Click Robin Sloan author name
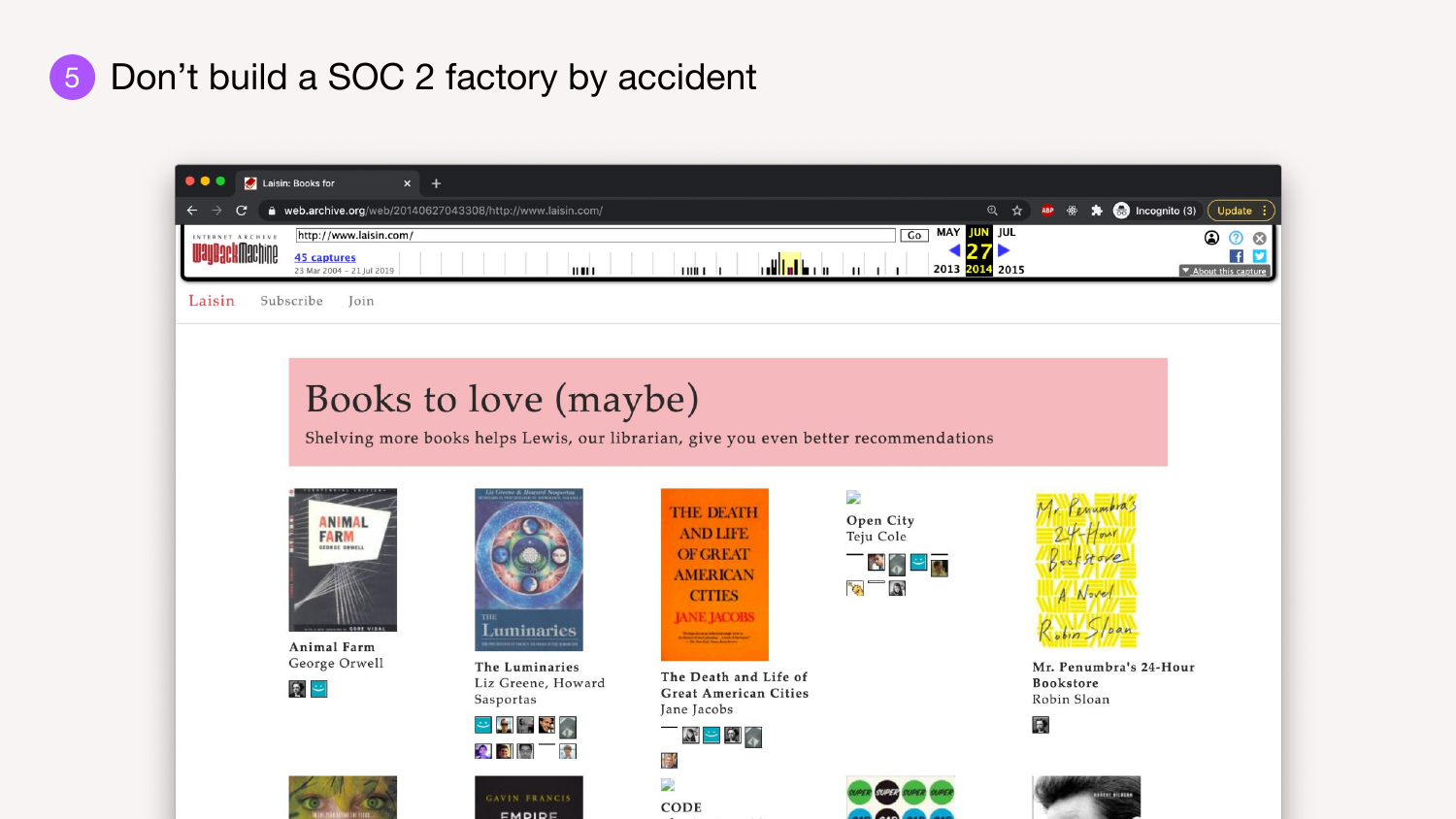Screen dimensions: 1456x819 point(1072,700)
